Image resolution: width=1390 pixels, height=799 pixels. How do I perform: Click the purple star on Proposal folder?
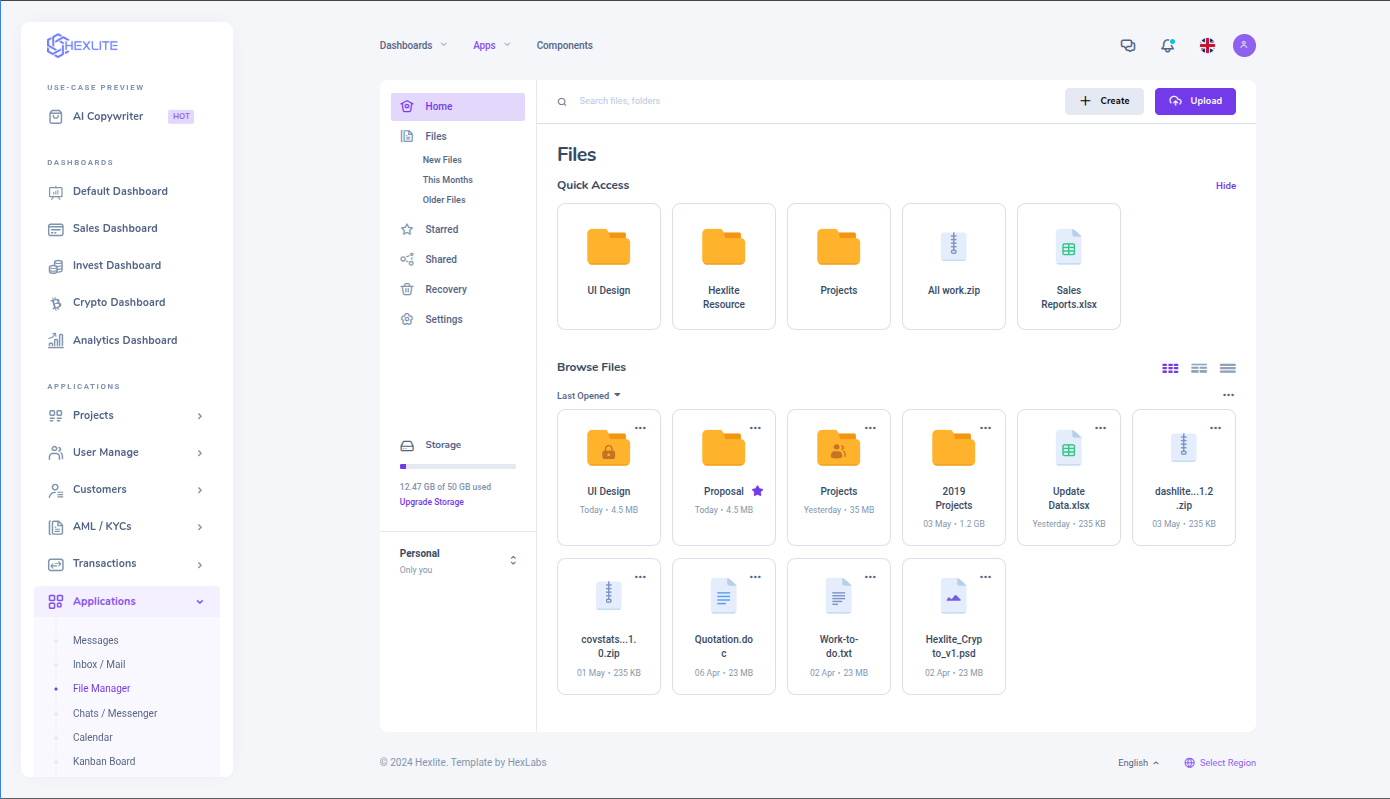click(757, 491)
